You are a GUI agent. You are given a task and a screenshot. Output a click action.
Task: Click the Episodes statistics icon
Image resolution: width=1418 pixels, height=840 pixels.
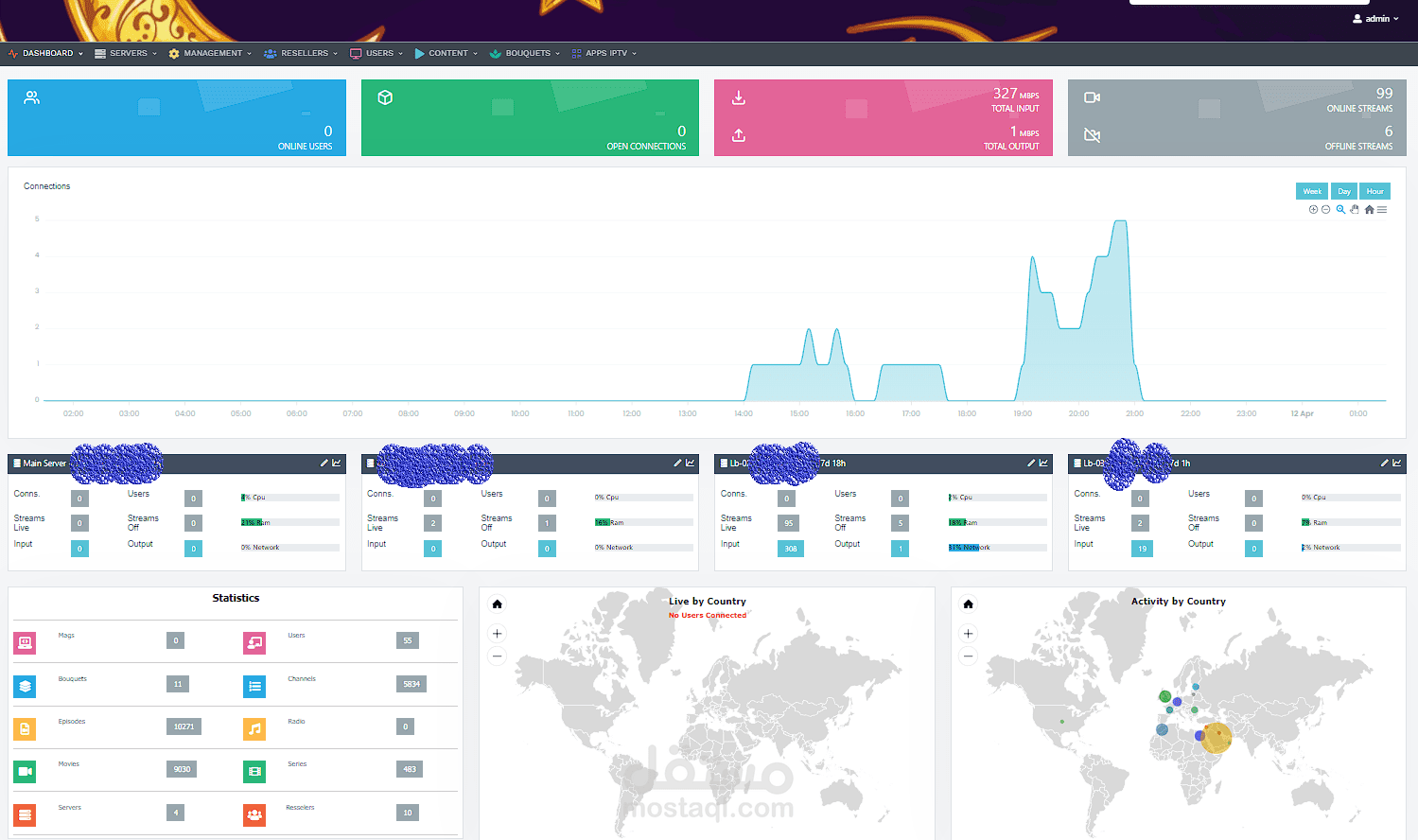click(25, 729)
